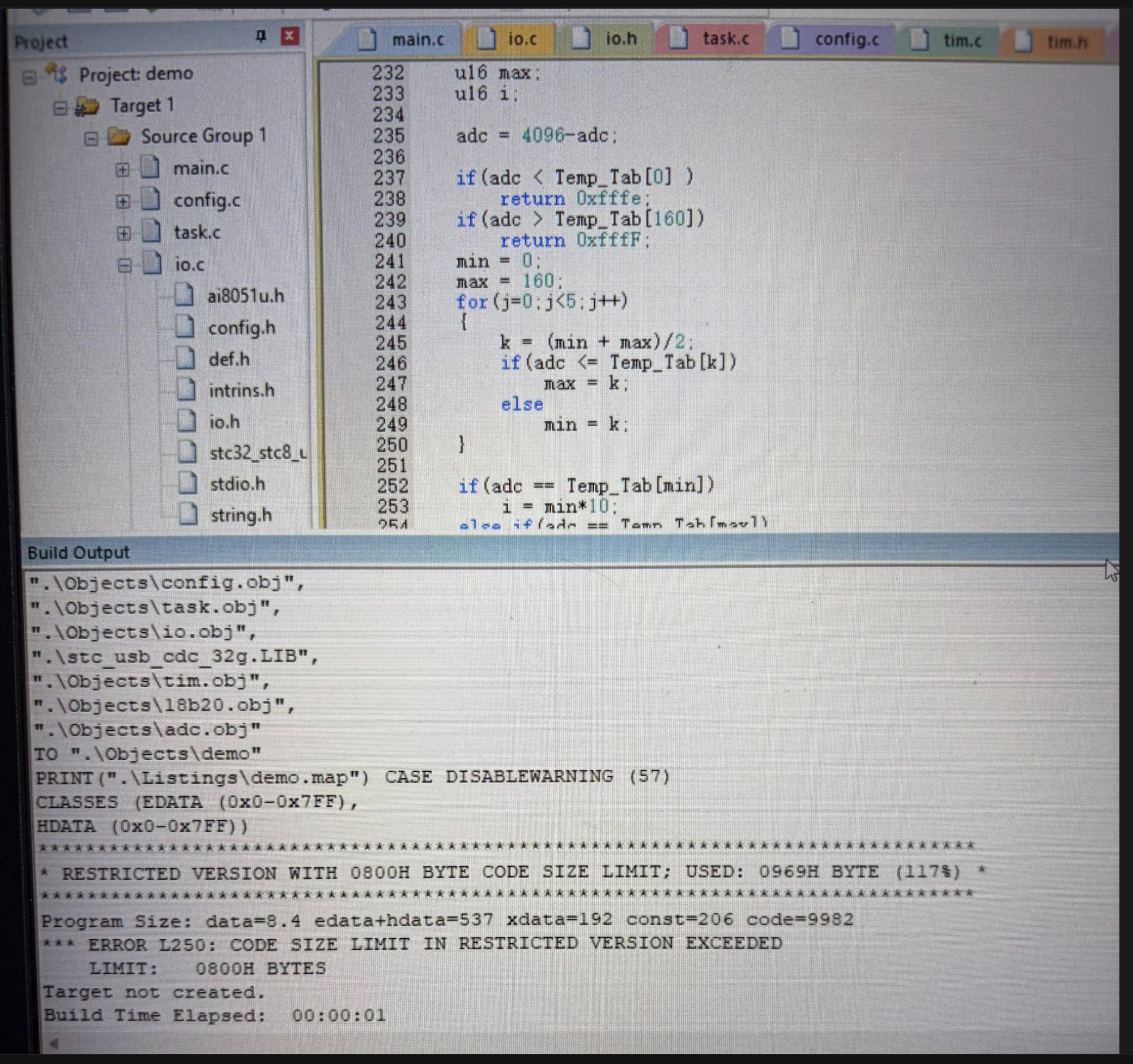Collapse the io.c file node in Project tree
This screenshot has height=1064, width=1133.
(x=124, y=266)
